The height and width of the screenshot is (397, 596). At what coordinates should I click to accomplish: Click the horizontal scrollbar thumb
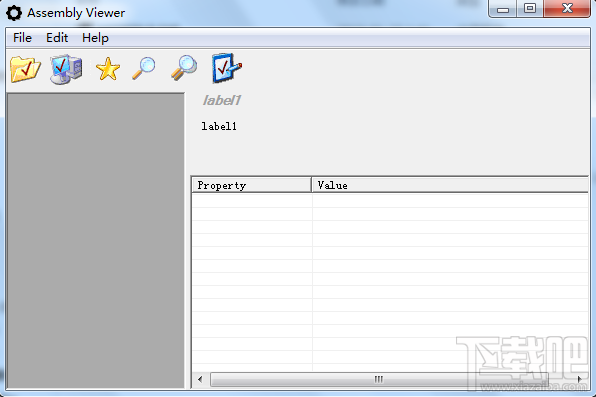(x=379, y=379)
